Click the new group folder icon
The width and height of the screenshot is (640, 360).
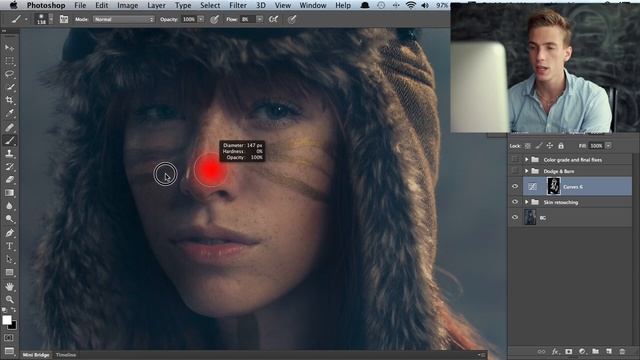point(596,351)
